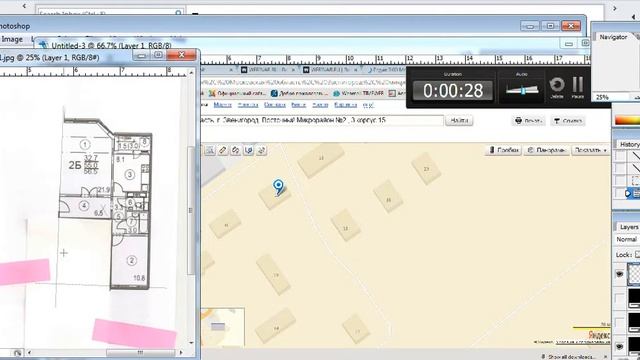Click the map address search field
The width and height of the screenshot is (640, 360).
322,120
